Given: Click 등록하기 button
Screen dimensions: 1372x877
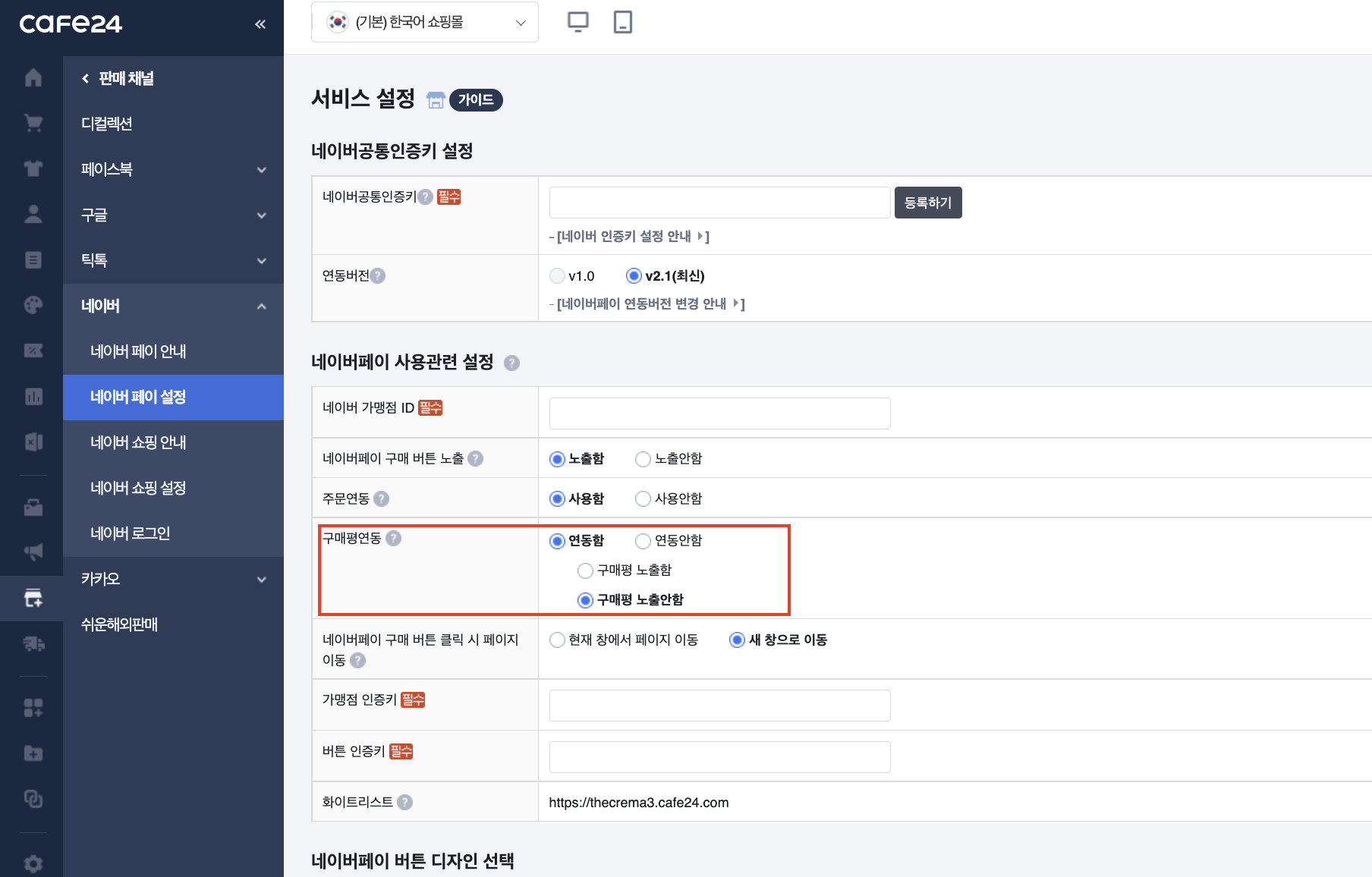Looking at the screenshot, I should click(928, 203).
